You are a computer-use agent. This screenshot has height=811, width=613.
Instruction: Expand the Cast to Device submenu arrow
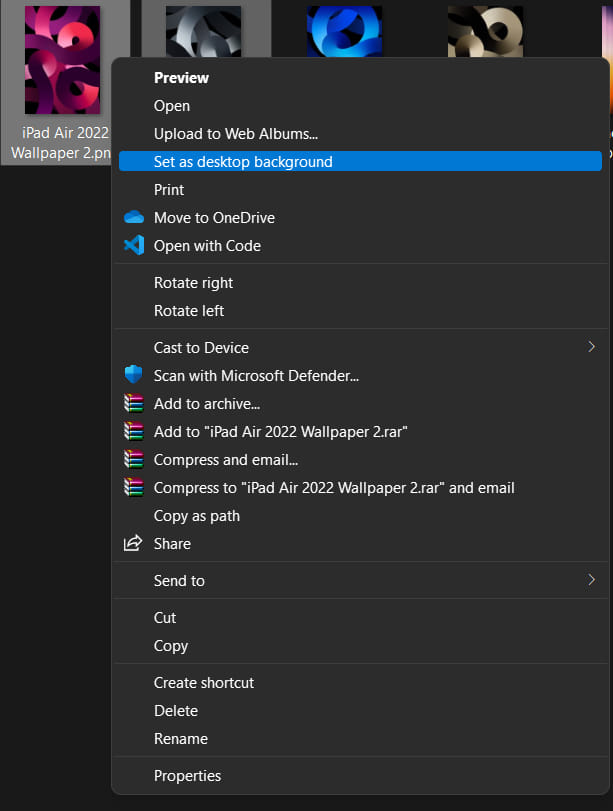click(591, 347)
